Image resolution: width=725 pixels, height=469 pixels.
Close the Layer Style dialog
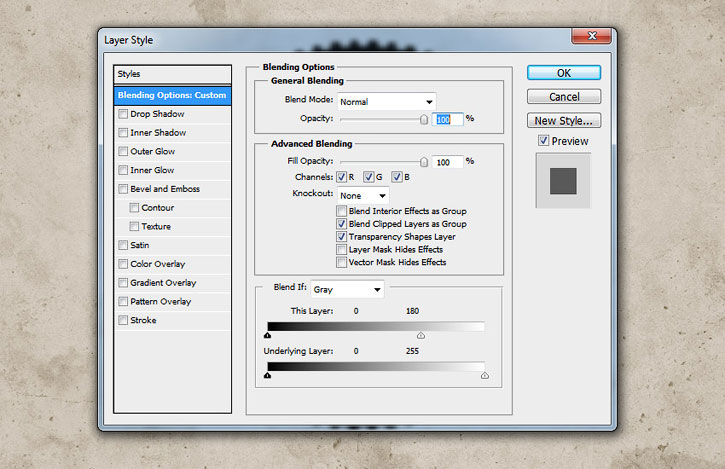pos(591,36)
